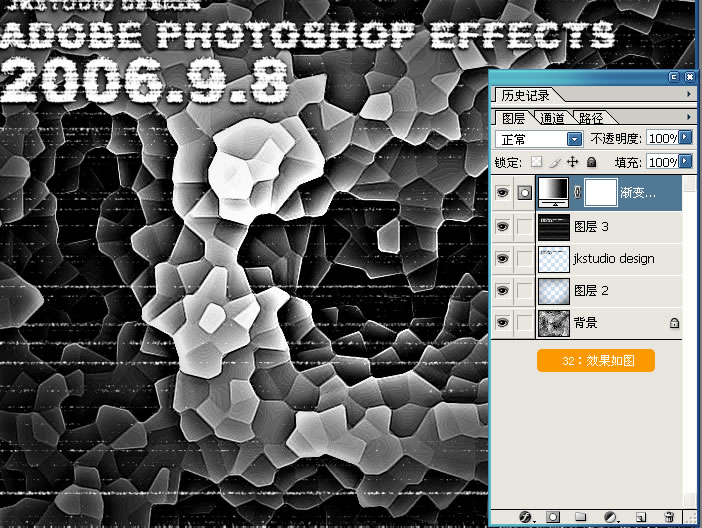Collapse the palette with the title bar button
This screenshot has height=528, width=702.
coord(674,77)
